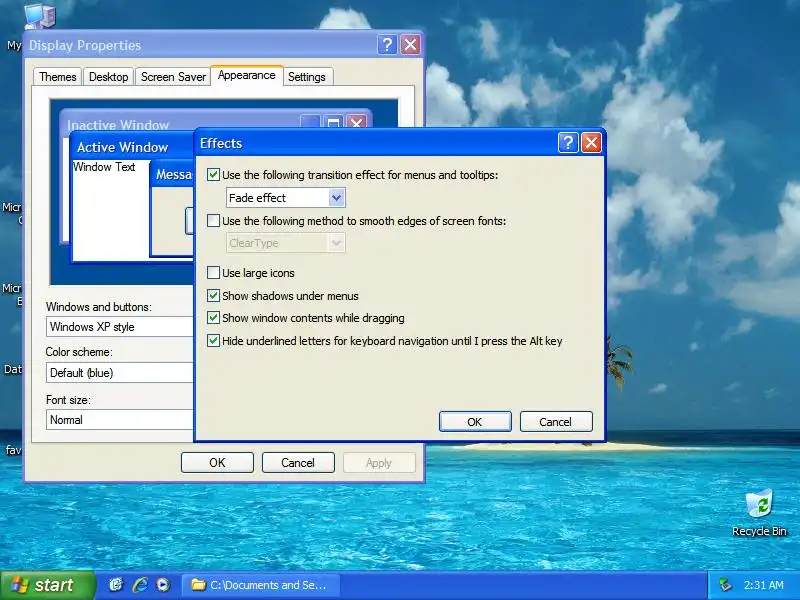Image resolution: width=800 pixels, height=600 pixels.
Task: Click the Effects dialog title bar
Action: [x=378, y=143]
